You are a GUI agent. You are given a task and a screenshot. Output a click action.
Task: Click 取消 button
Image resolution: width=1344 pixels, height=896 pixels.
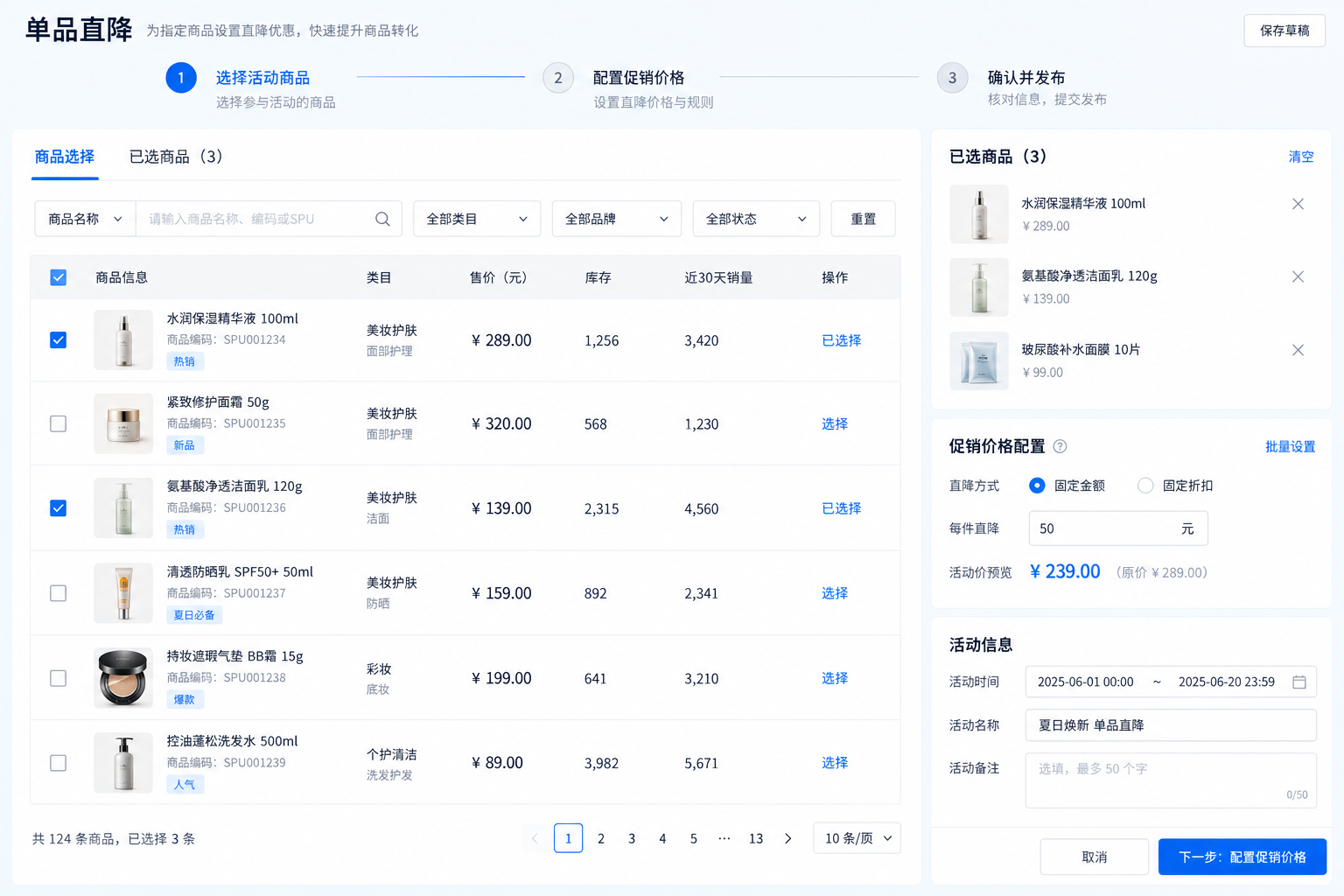click(1095, 857)
